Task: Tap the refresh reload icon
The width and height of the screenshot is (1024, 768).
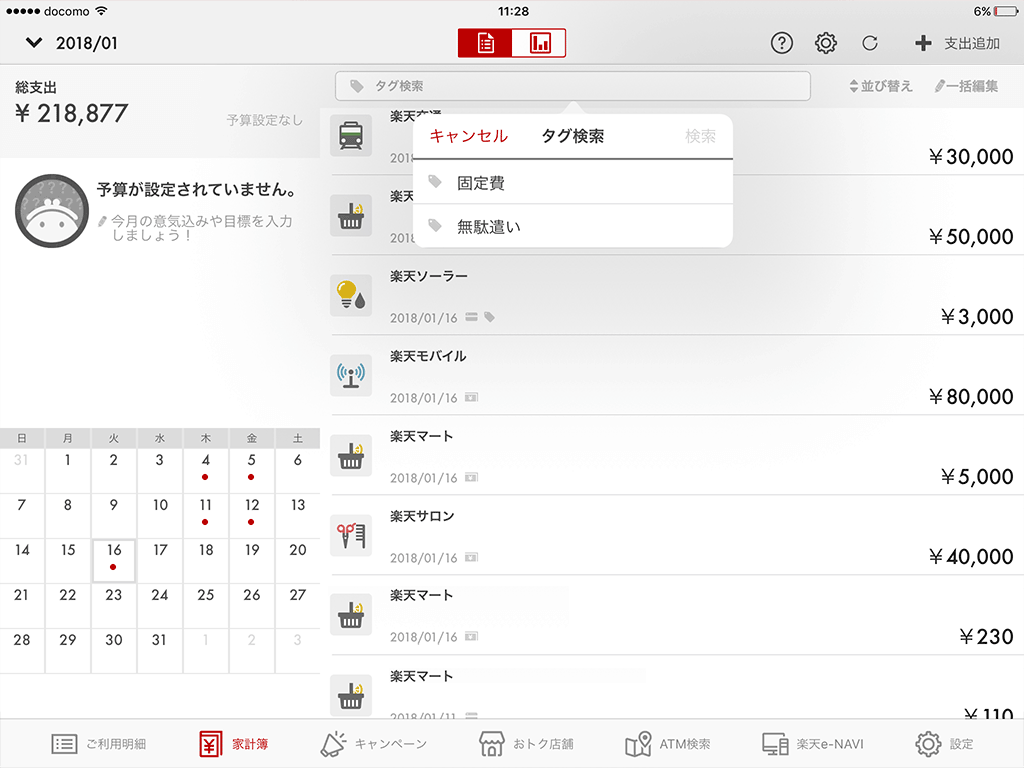Action: click(870, 43)
